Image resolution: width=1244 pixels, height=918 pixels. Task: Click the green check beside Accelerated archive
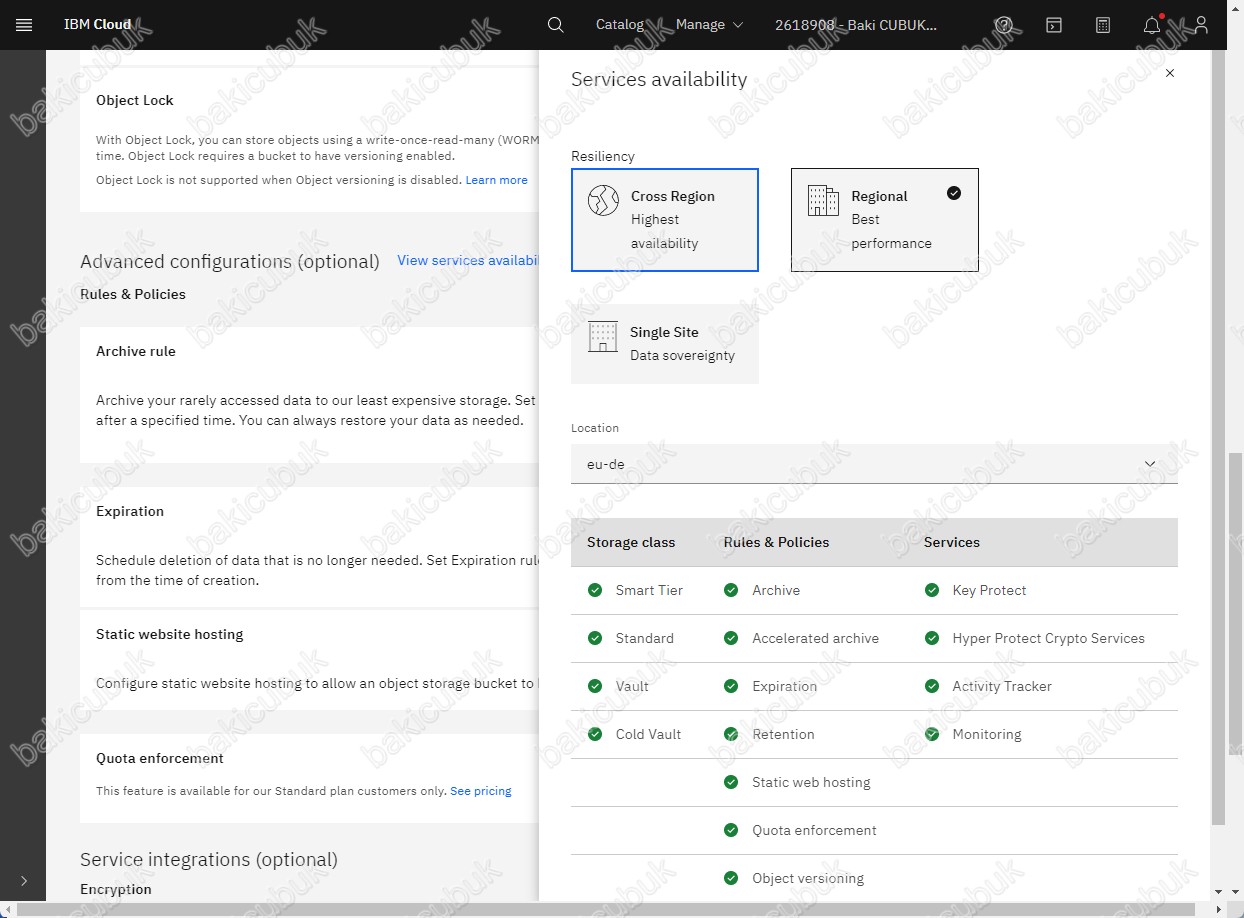[731, 638]
